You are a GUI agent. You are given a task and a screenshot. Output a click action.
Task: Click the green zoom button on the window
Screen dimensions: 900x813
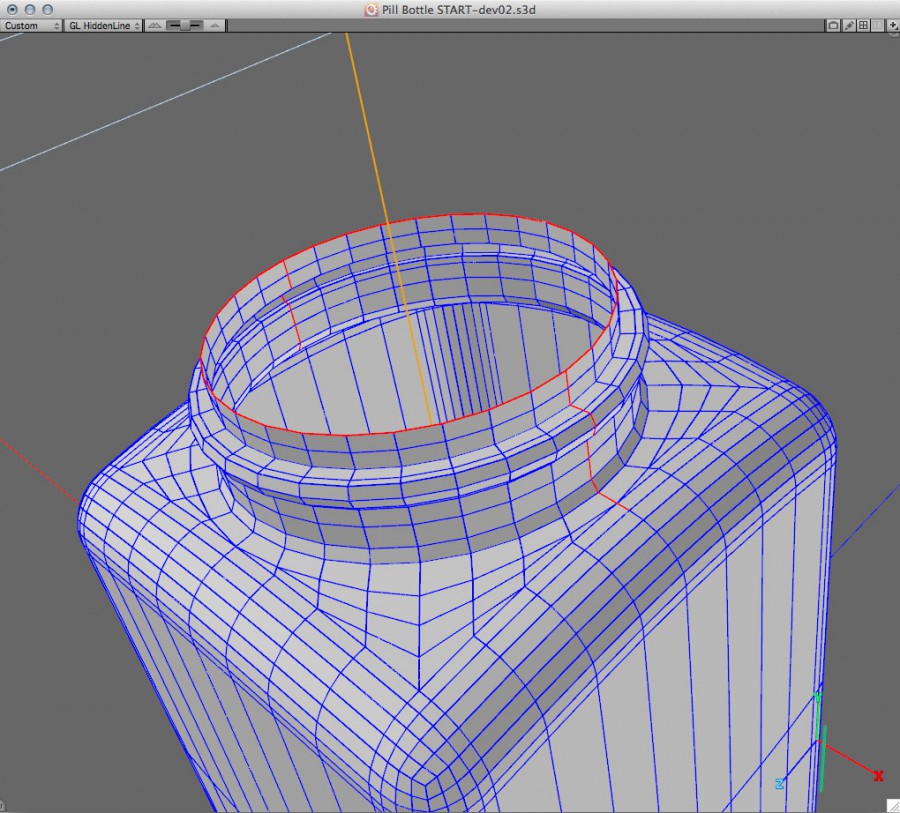45,9
